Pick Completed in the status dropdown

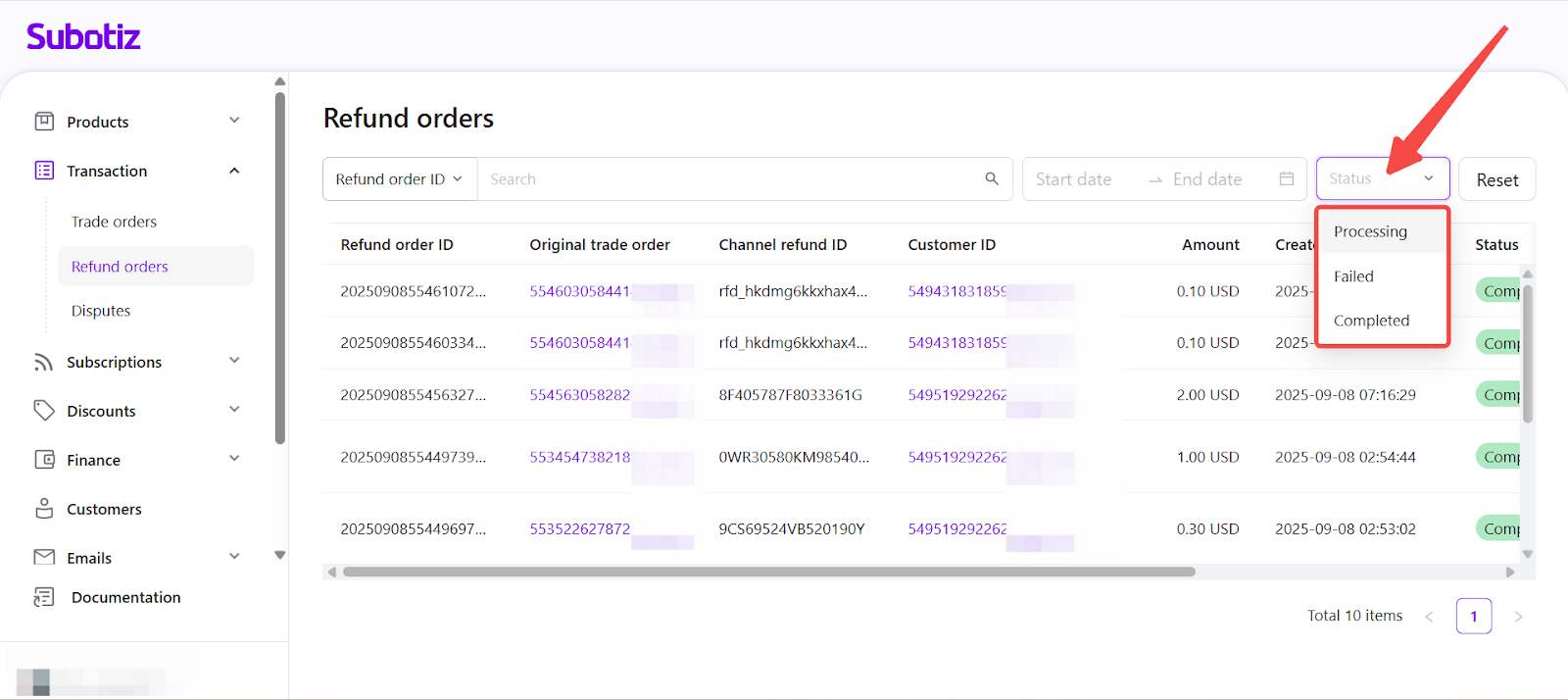pos(1371,321)
